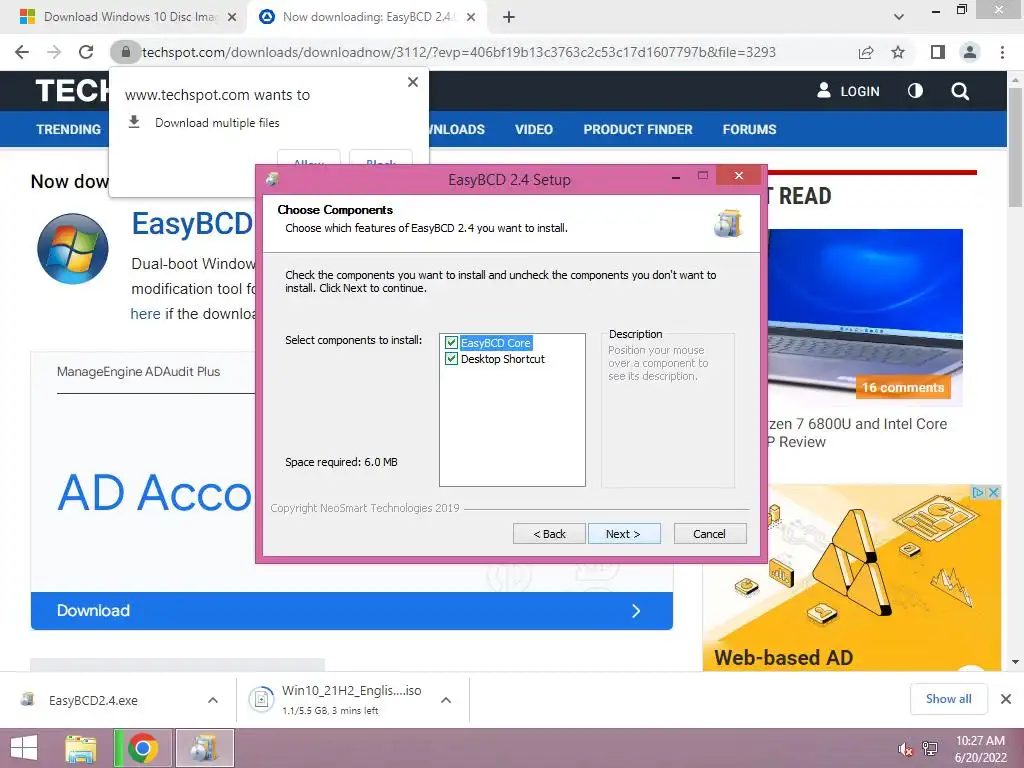Viewport: 1024px width, 768px height.
Task: Click the laptop review thumbnail
Action: pyautogui.click(x=865, y=316)
